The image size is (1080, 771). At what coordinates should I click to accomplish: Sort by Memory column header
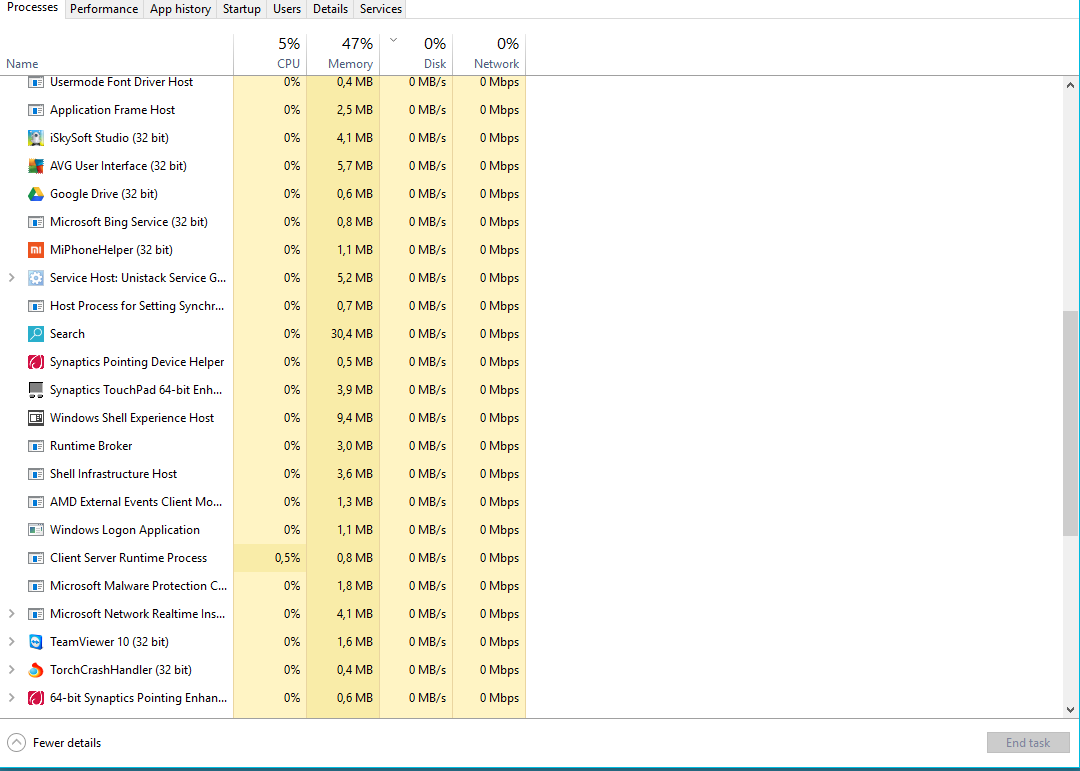(x=343, y=54)
